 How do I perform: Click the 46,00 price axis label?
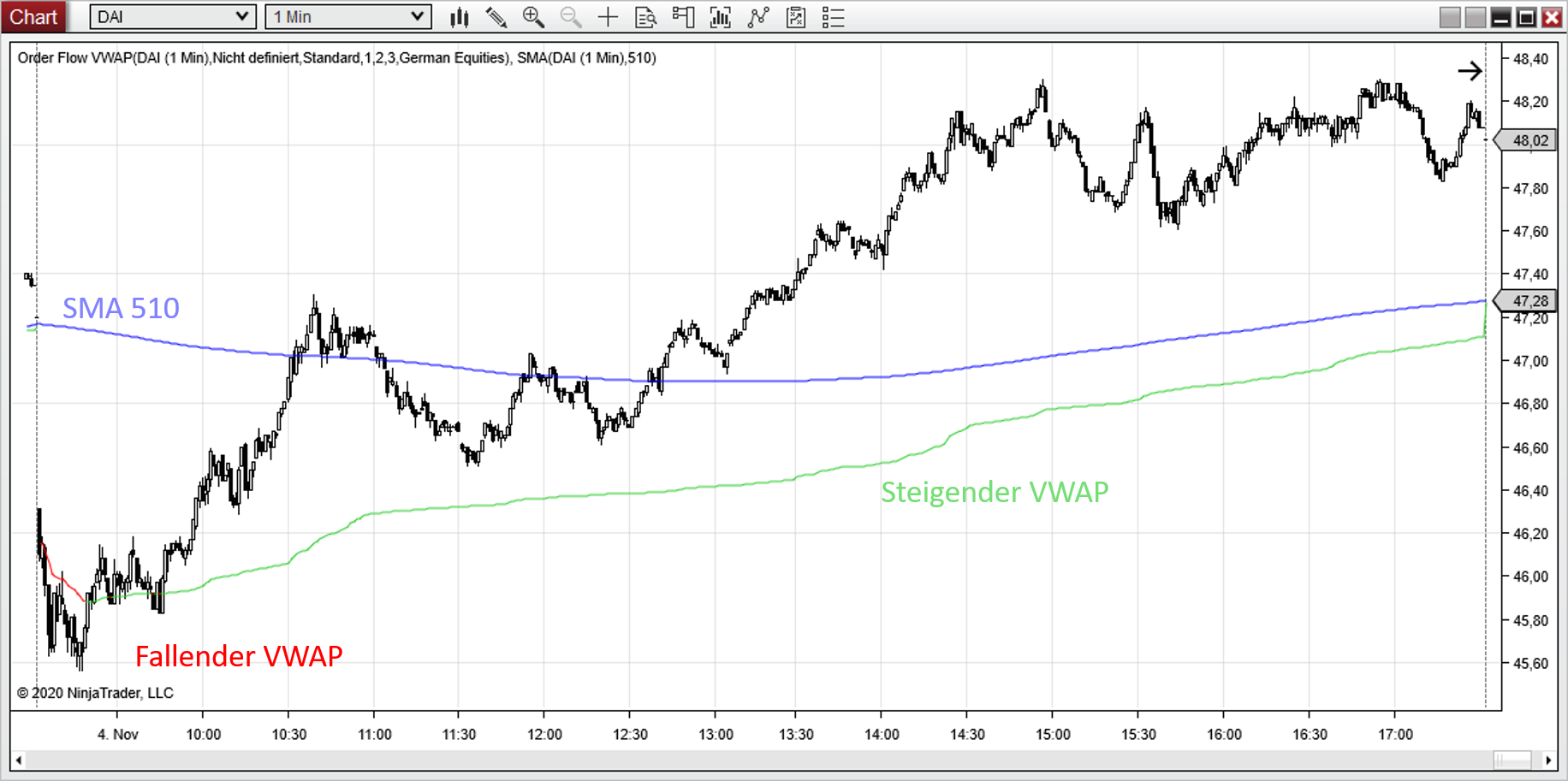(x=1530, y=577)
